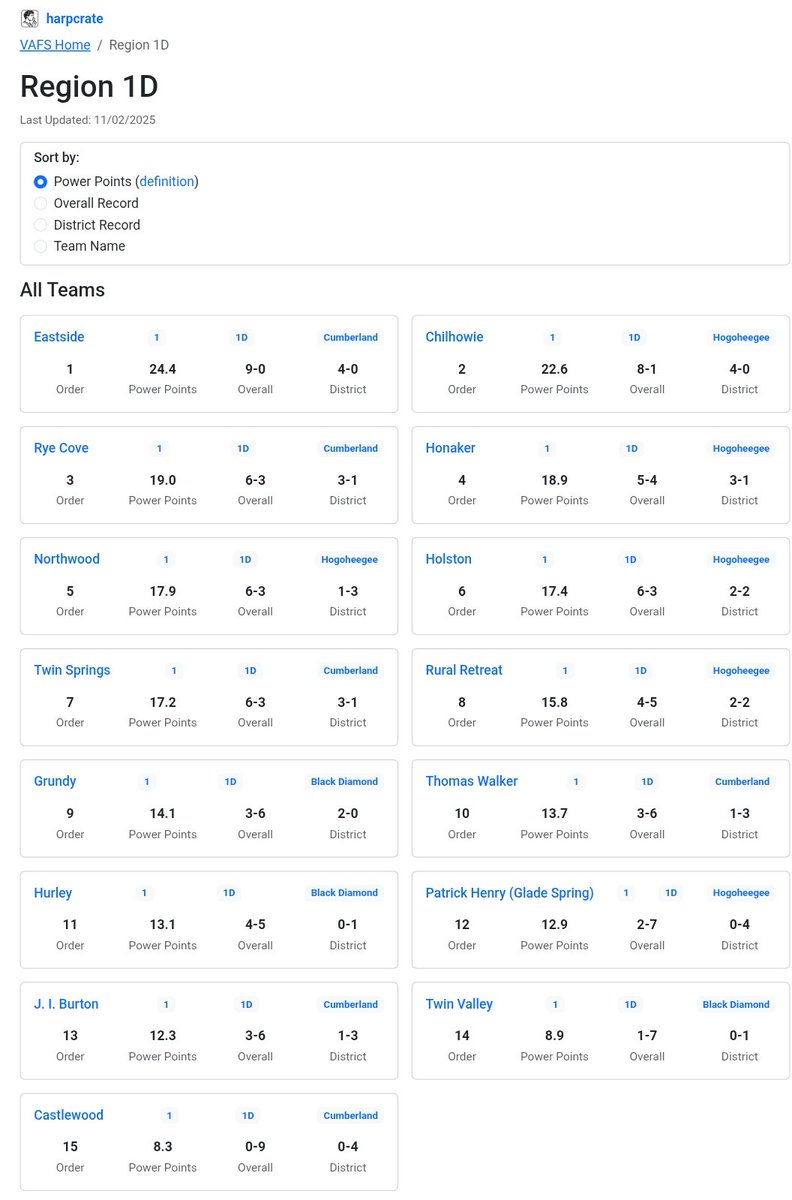Click class 1 badge on Rural Retreat card
The image size is (792, 1200).
(565, 671)
